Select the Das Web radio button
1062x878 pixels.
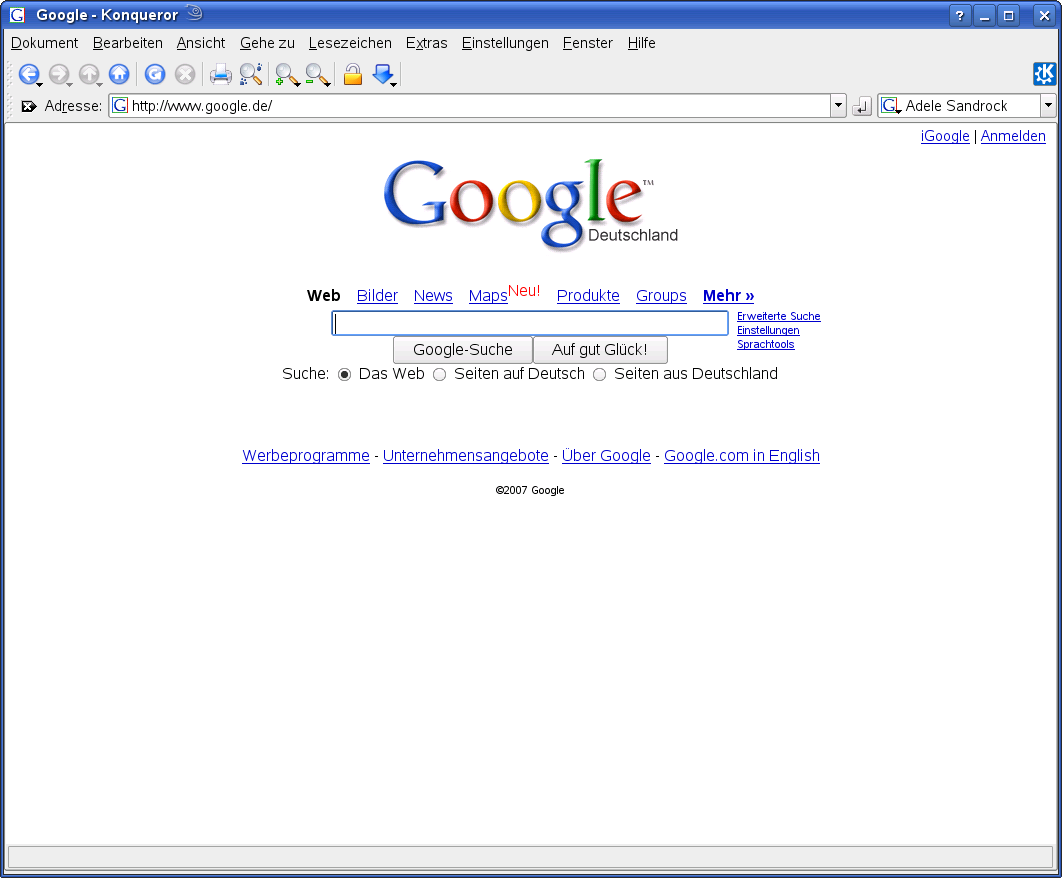click(x=345, y=375)
